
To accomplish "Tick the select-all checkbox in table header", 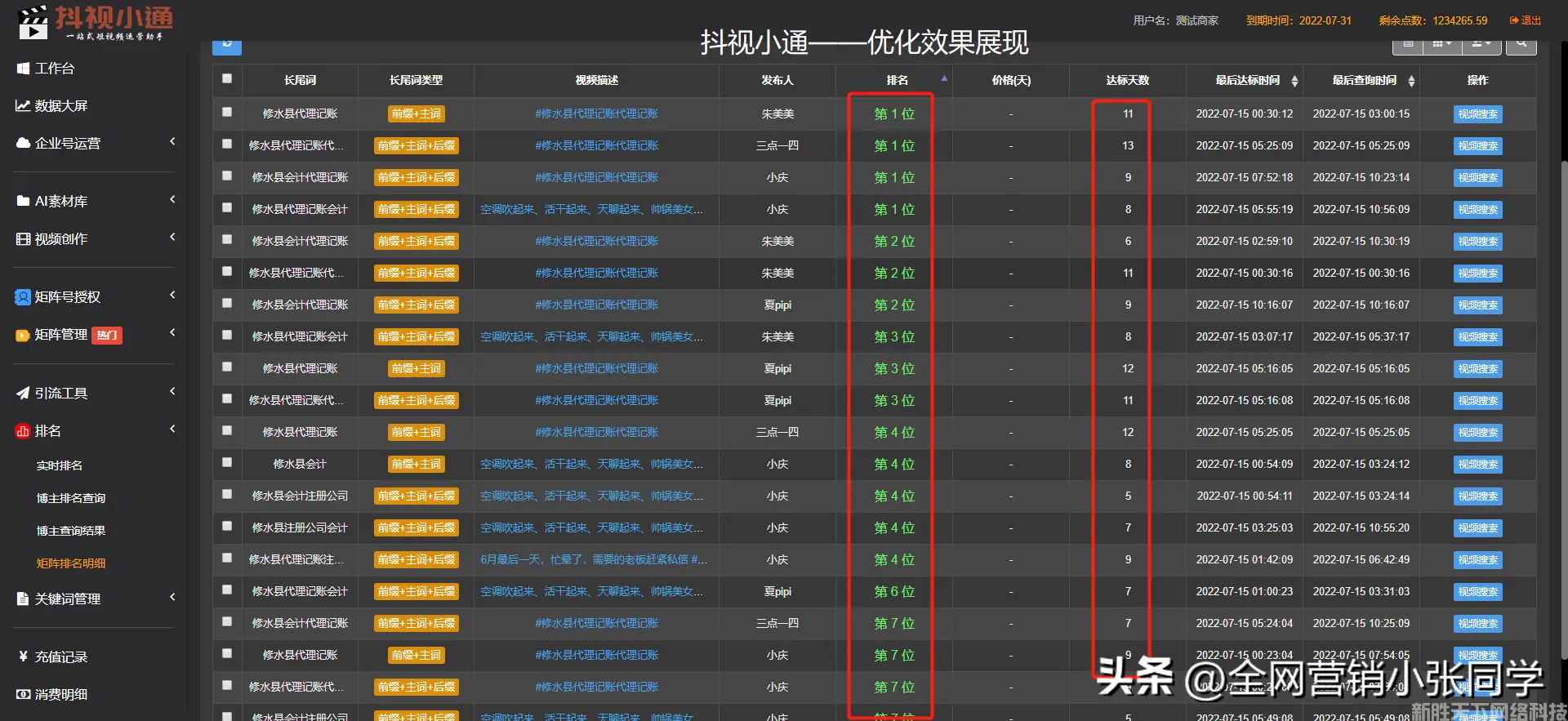I will pyautogui.click(x=227, y=79).
